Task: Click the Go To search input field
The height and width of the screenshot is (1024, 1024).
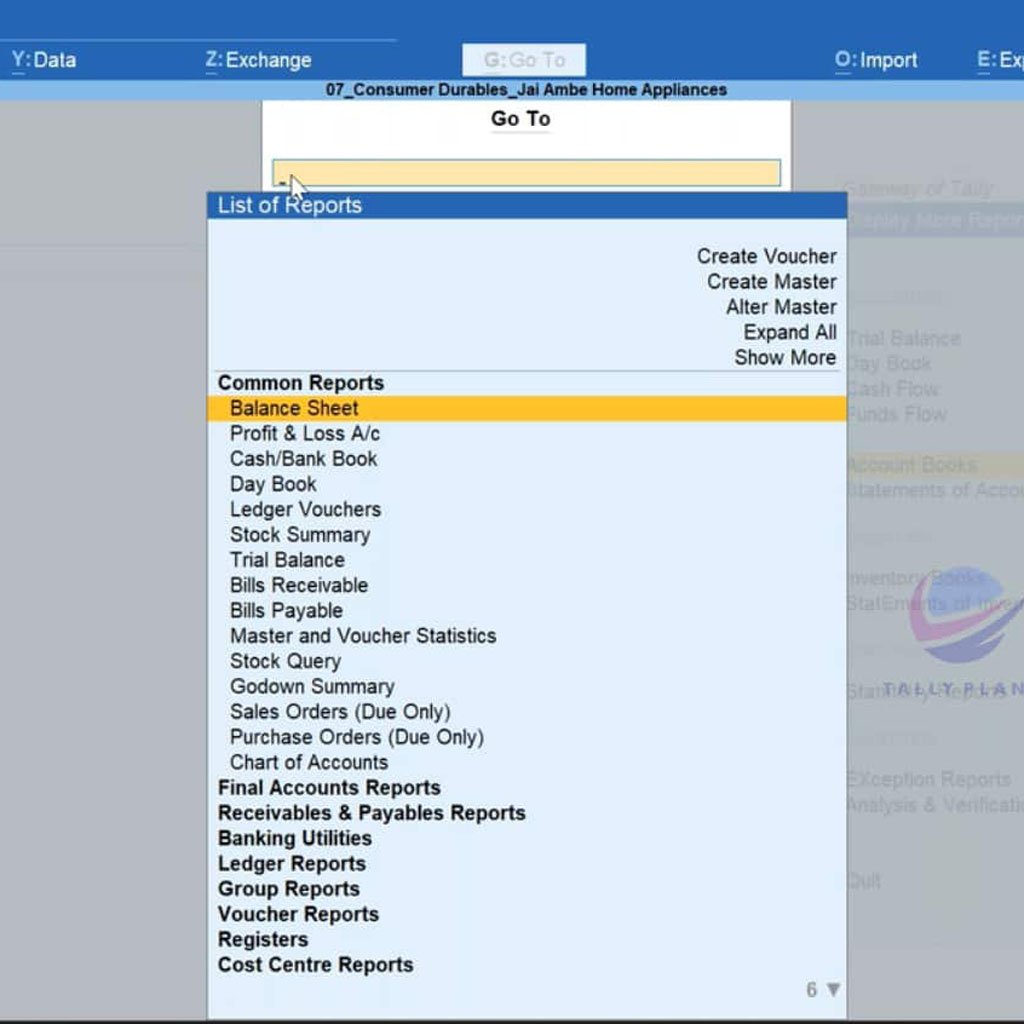Action: click(526, 173)
